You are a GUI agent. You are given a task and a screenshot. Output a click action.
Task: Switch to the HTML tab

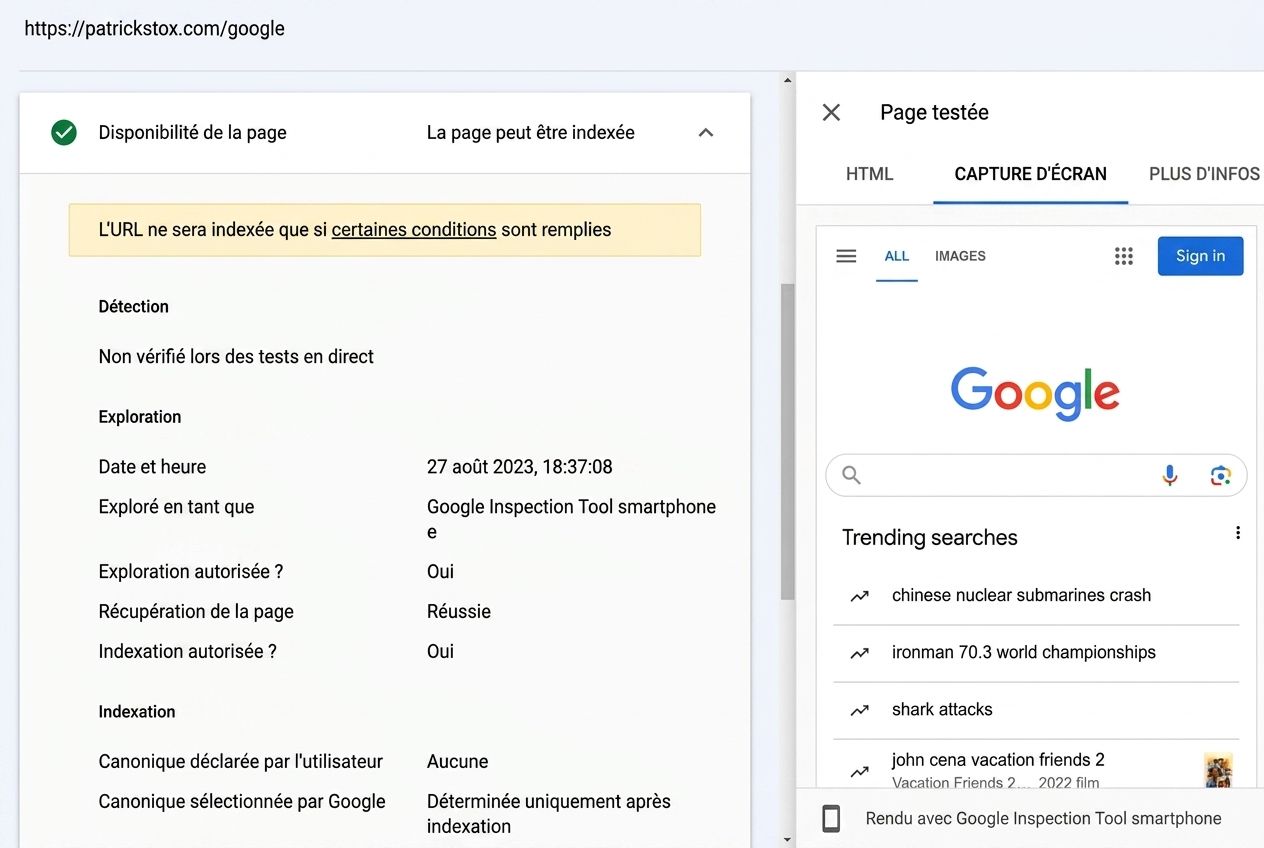tap(869, 174)
